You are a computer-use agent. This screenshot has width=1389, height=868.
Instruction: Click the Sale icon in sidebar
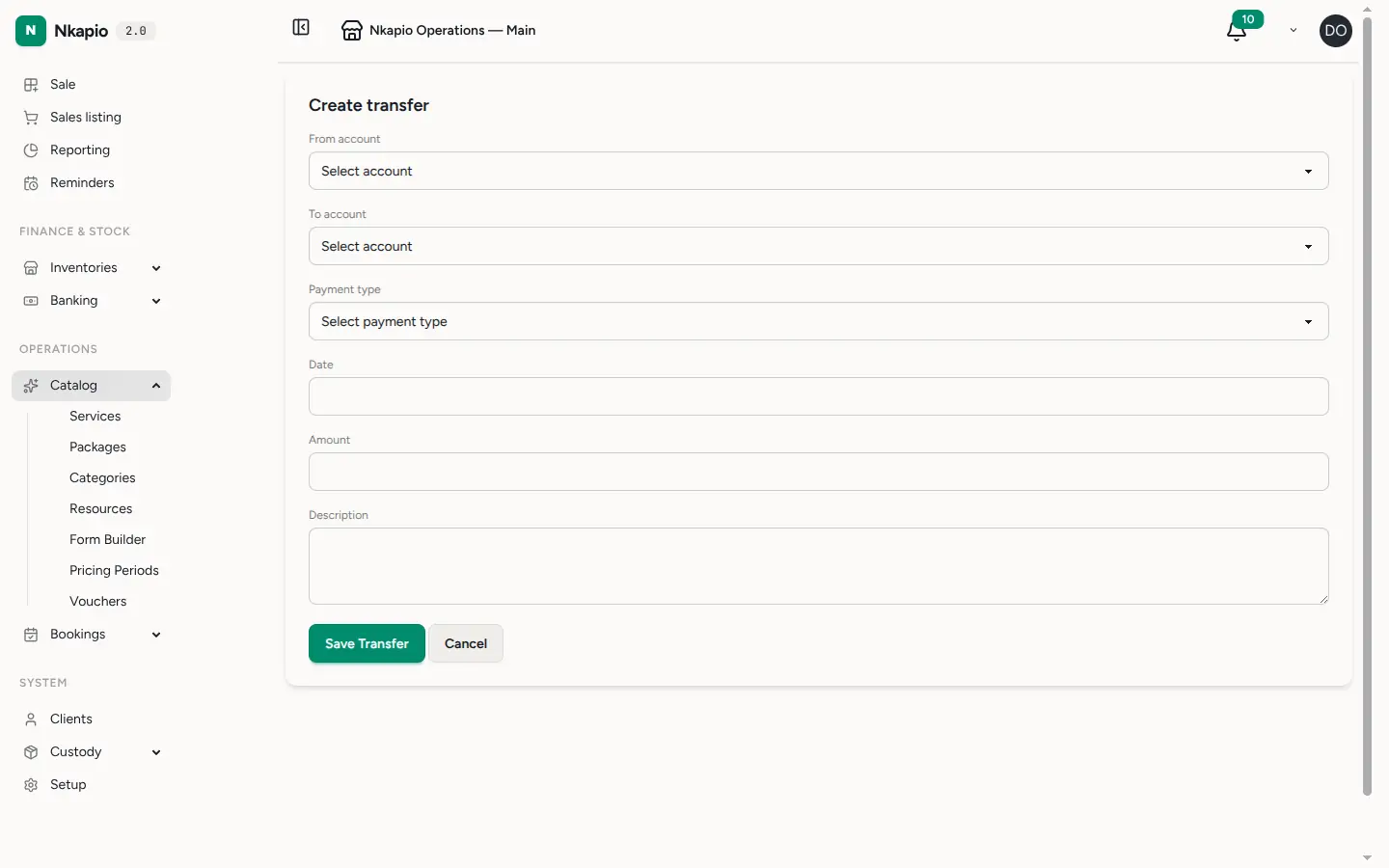point(31,85)
